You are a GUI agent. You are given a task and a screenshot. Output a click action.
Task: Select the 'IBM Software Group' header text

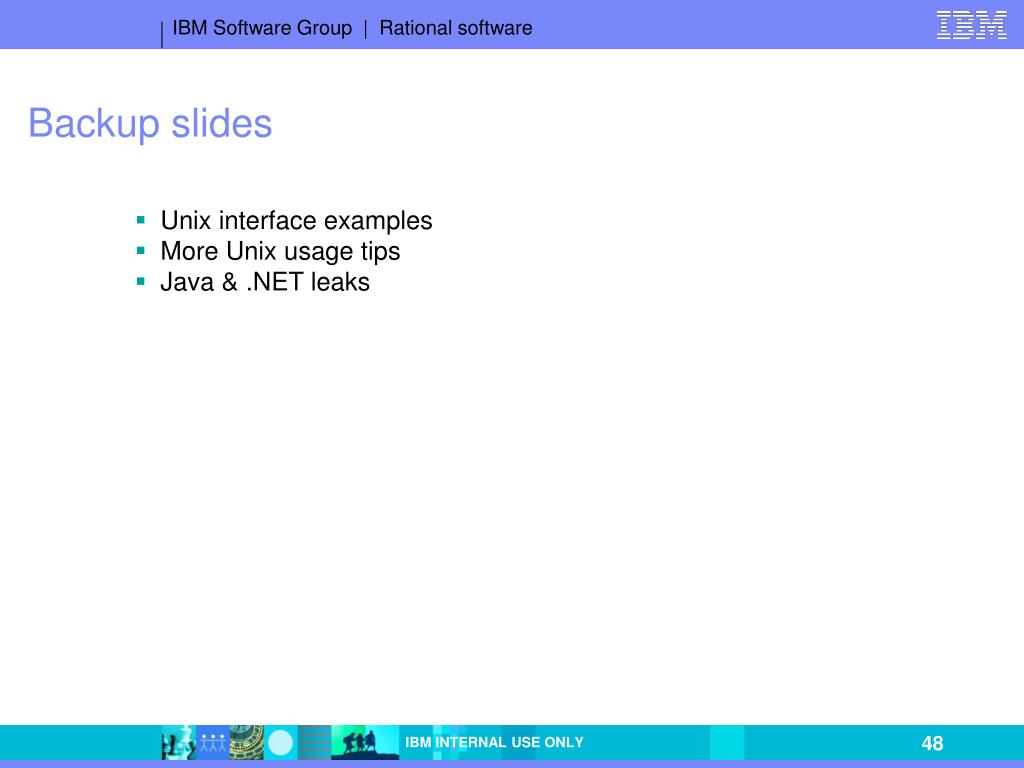[262, 28]
